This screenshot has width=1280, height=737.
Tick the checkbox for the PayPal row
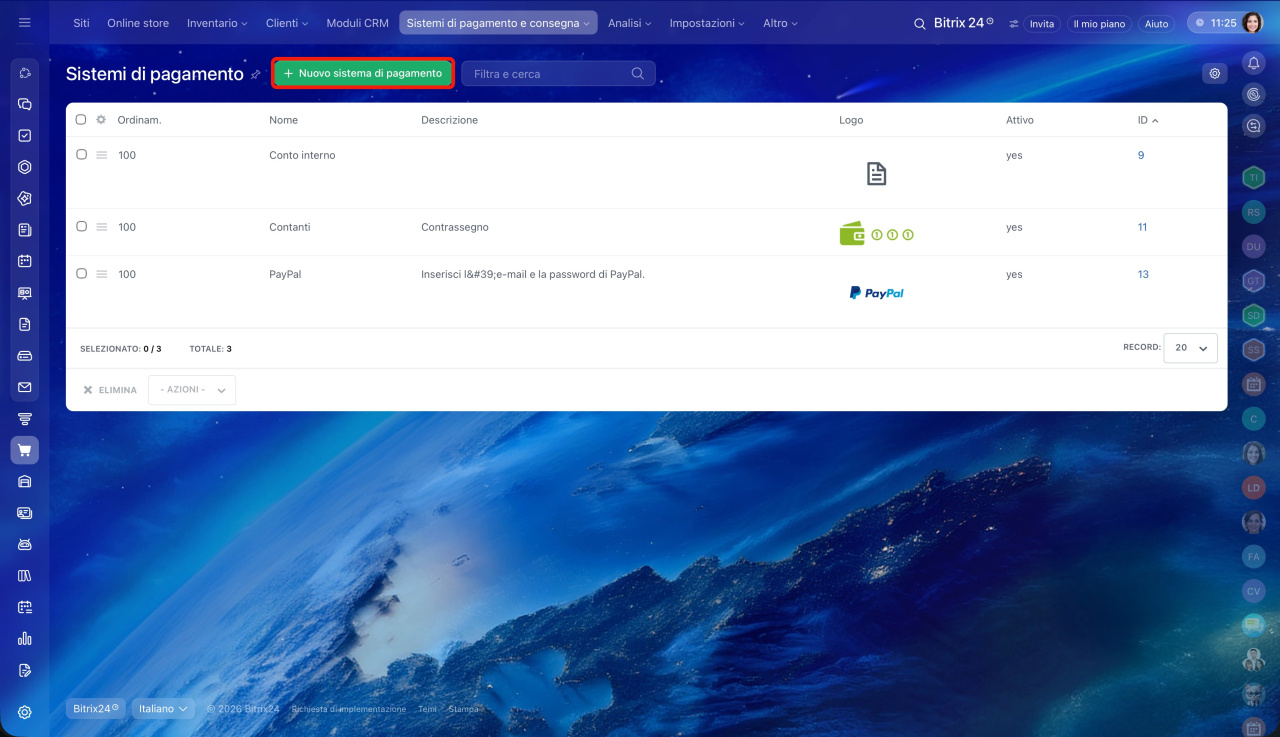[x=81, y=274]
